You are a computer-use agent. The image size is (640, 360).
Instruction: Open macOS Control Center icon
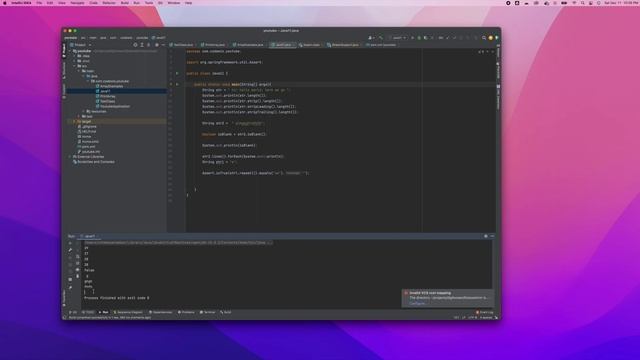click(x=591, y=3)
